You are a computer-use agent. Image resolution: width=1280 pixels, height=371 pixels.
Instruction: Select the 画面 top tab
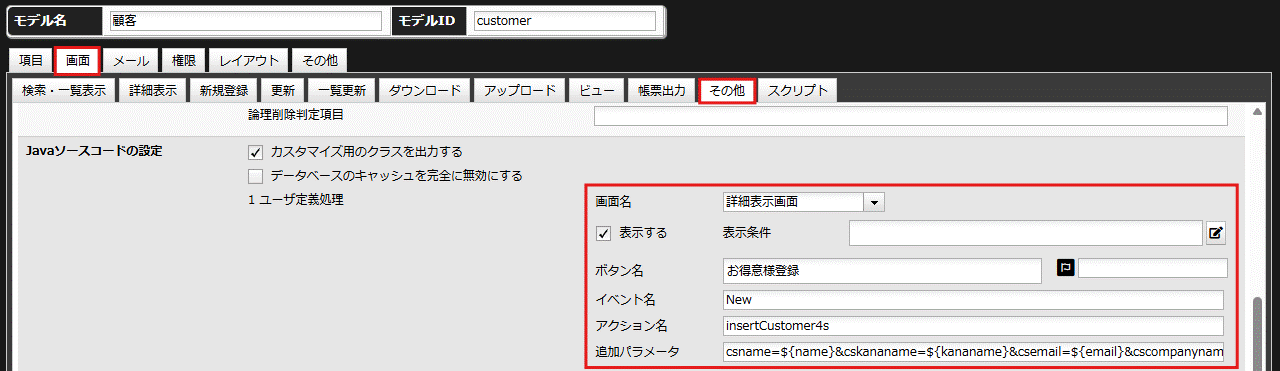click(x=78, y=61)
